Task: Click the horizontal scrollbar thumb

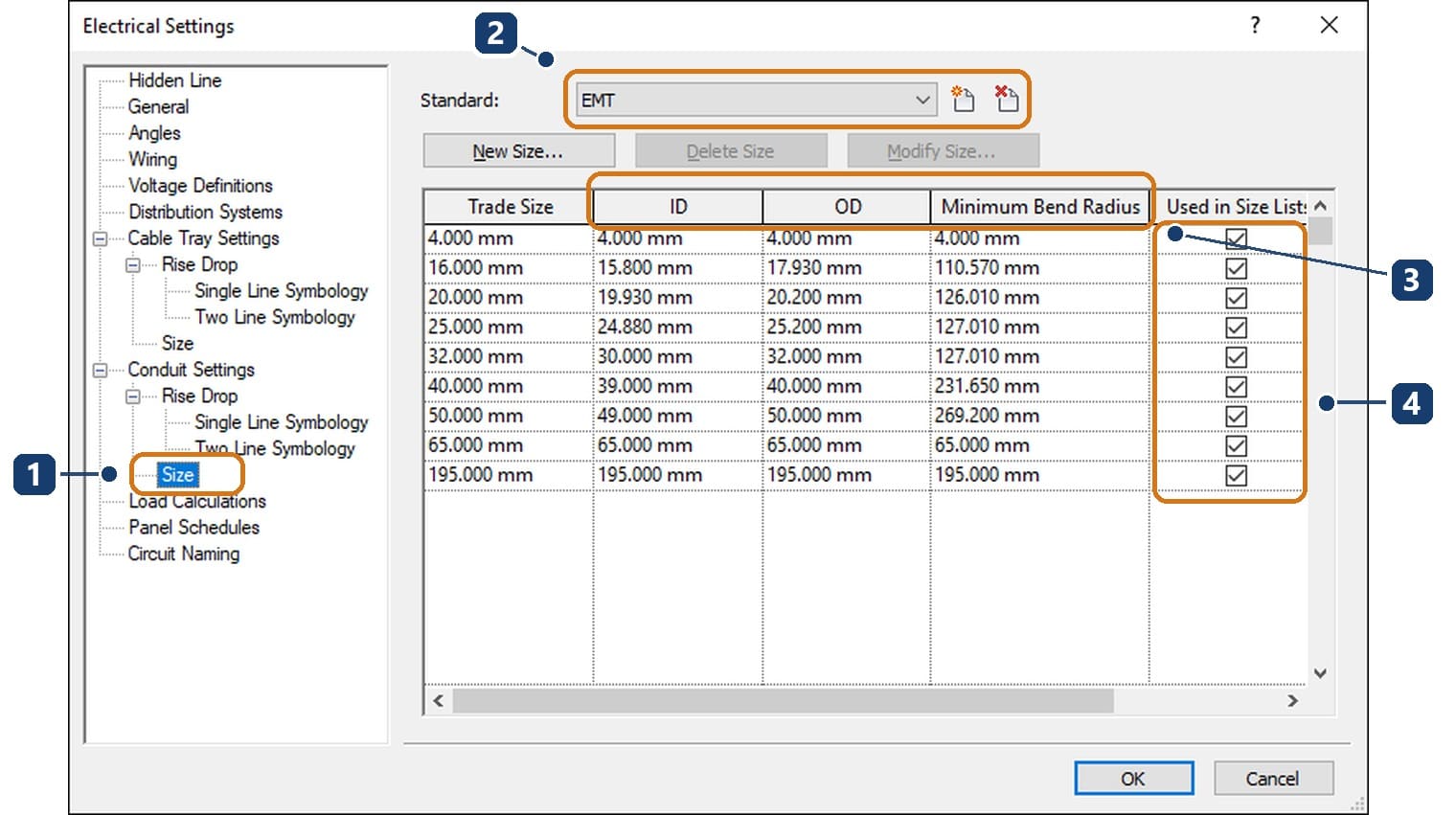Action: (783, 701)
